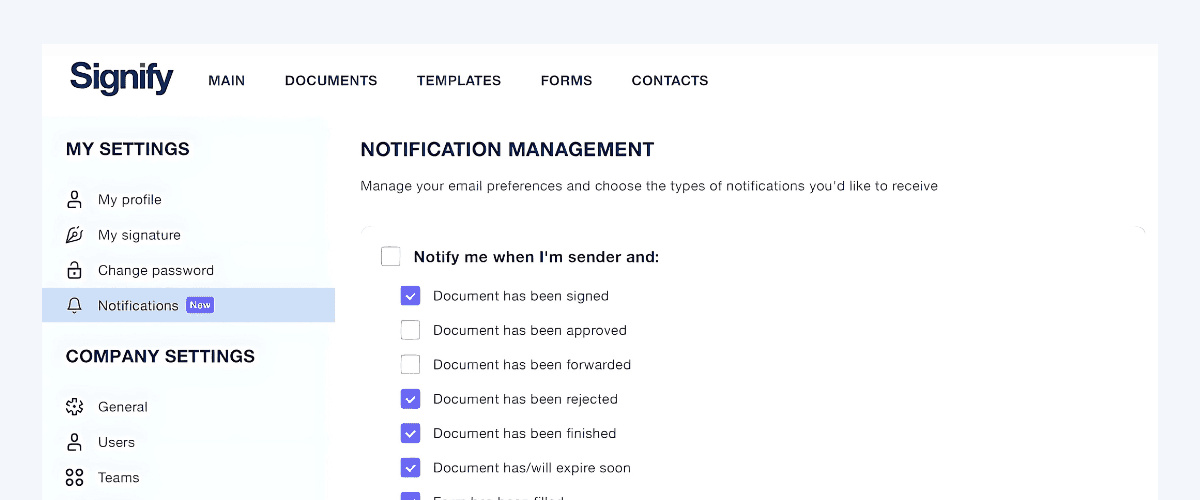
Task: Click the Teams grid icon
Action: click(74, 477)
